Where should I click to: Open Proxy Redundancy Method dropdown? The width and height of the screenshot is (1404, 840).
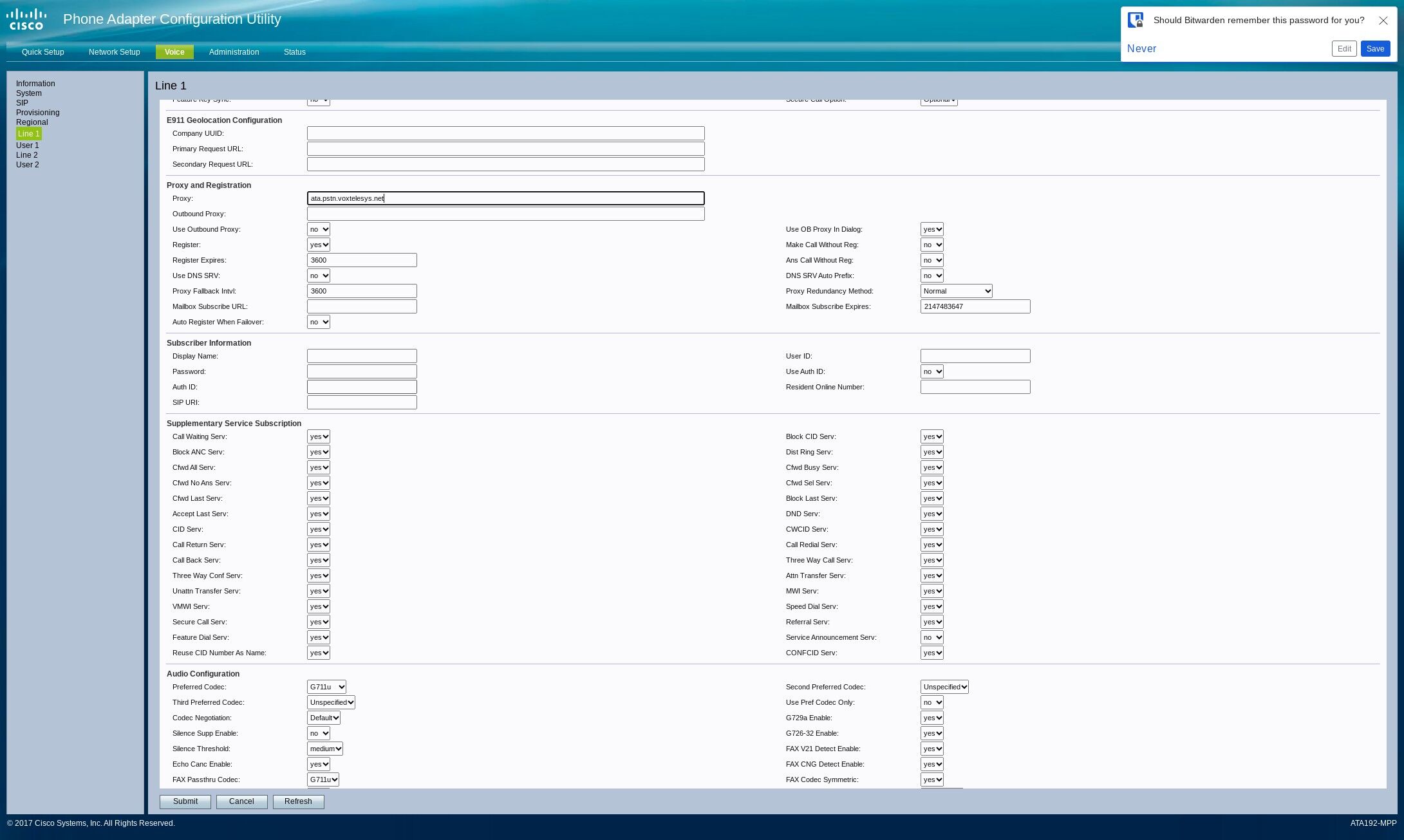957,291
